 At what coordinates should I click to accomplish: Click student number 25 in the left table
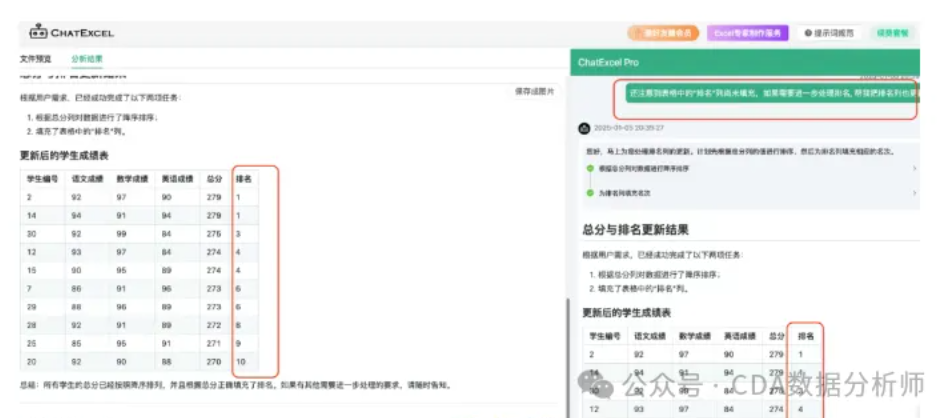tap(31, 343)
